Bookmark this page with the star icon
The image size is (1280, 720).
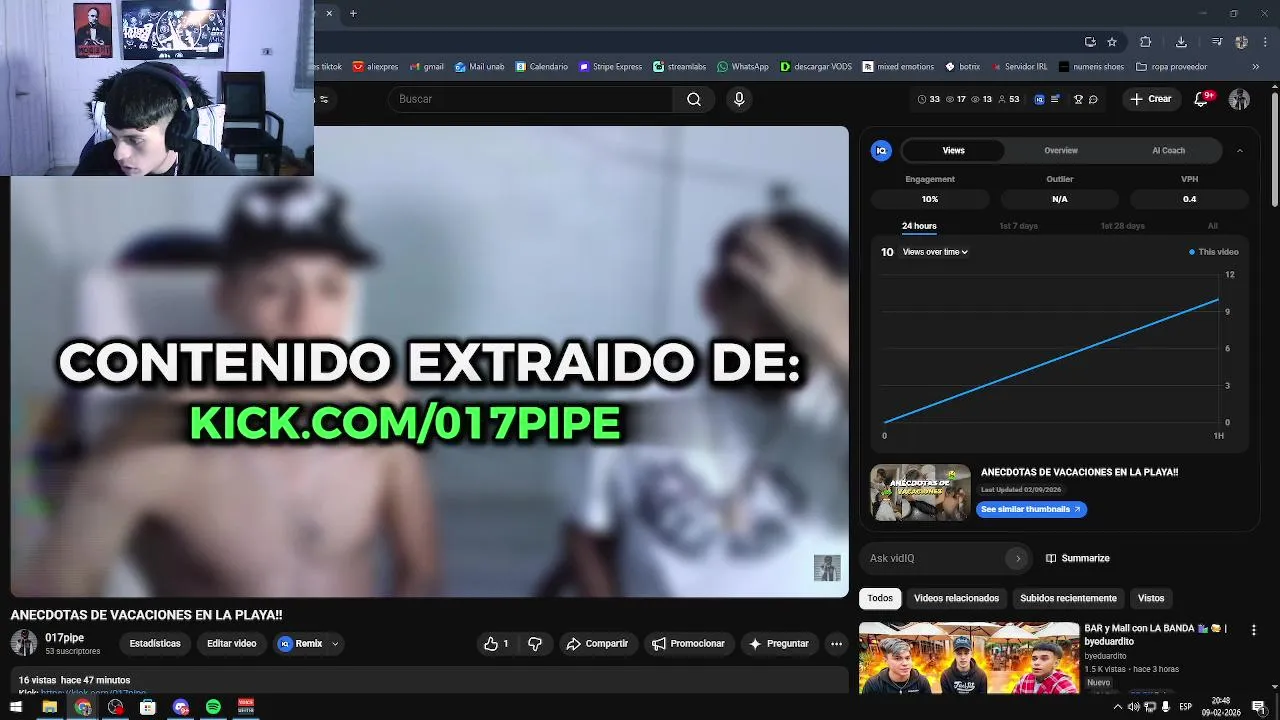coord(1112,42)
